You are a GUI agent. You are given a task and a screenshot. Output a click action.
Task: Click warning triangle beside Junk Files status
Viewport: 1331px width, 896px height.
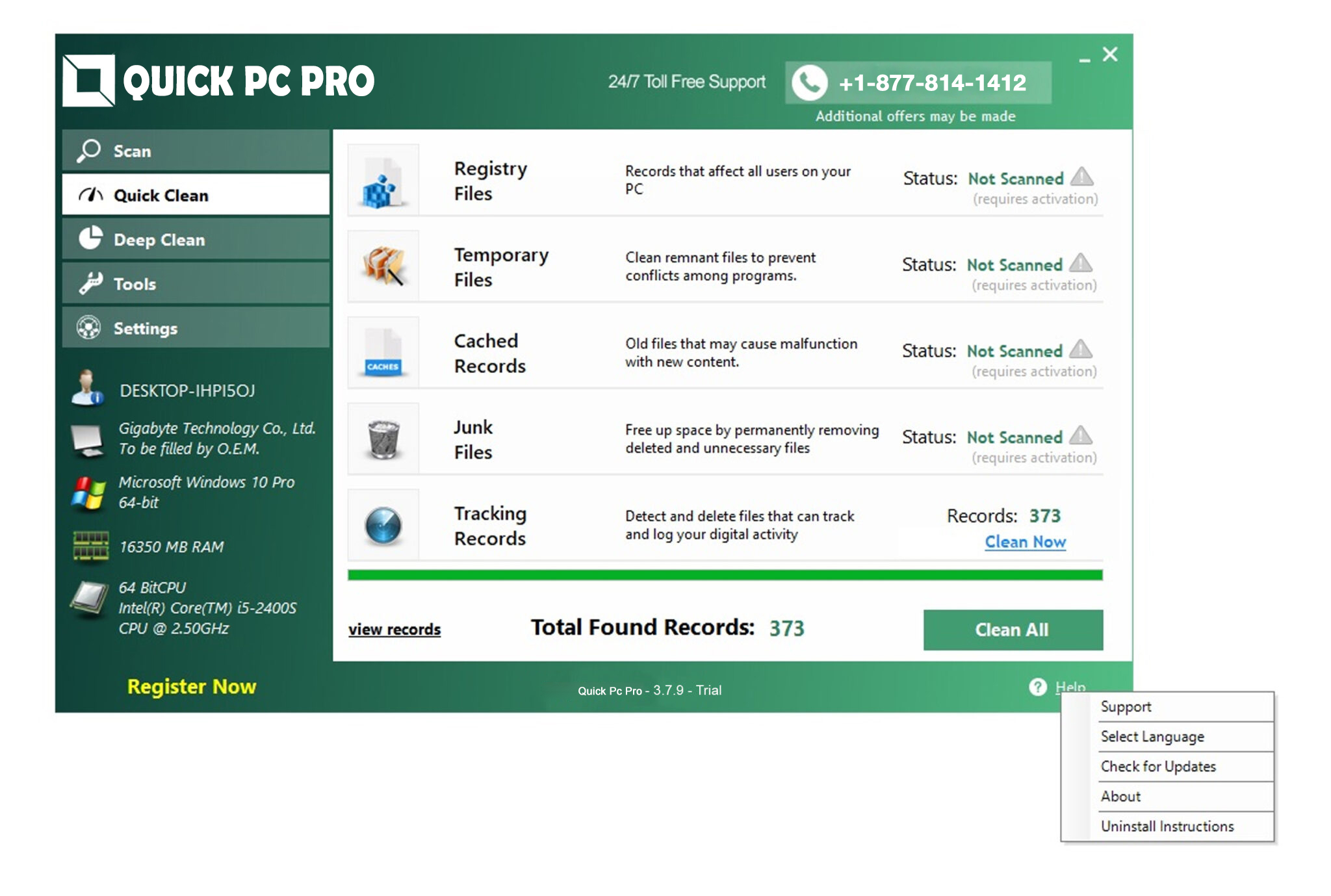(1081, 435)
